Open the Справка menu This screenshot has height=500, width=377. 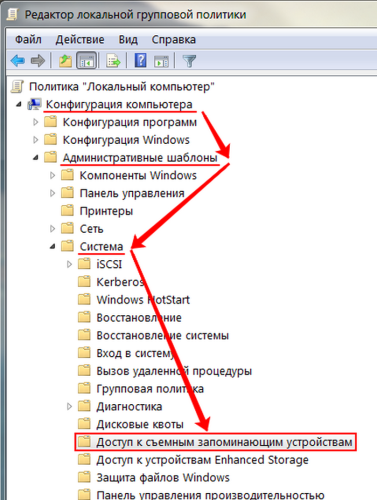(173, 40)
